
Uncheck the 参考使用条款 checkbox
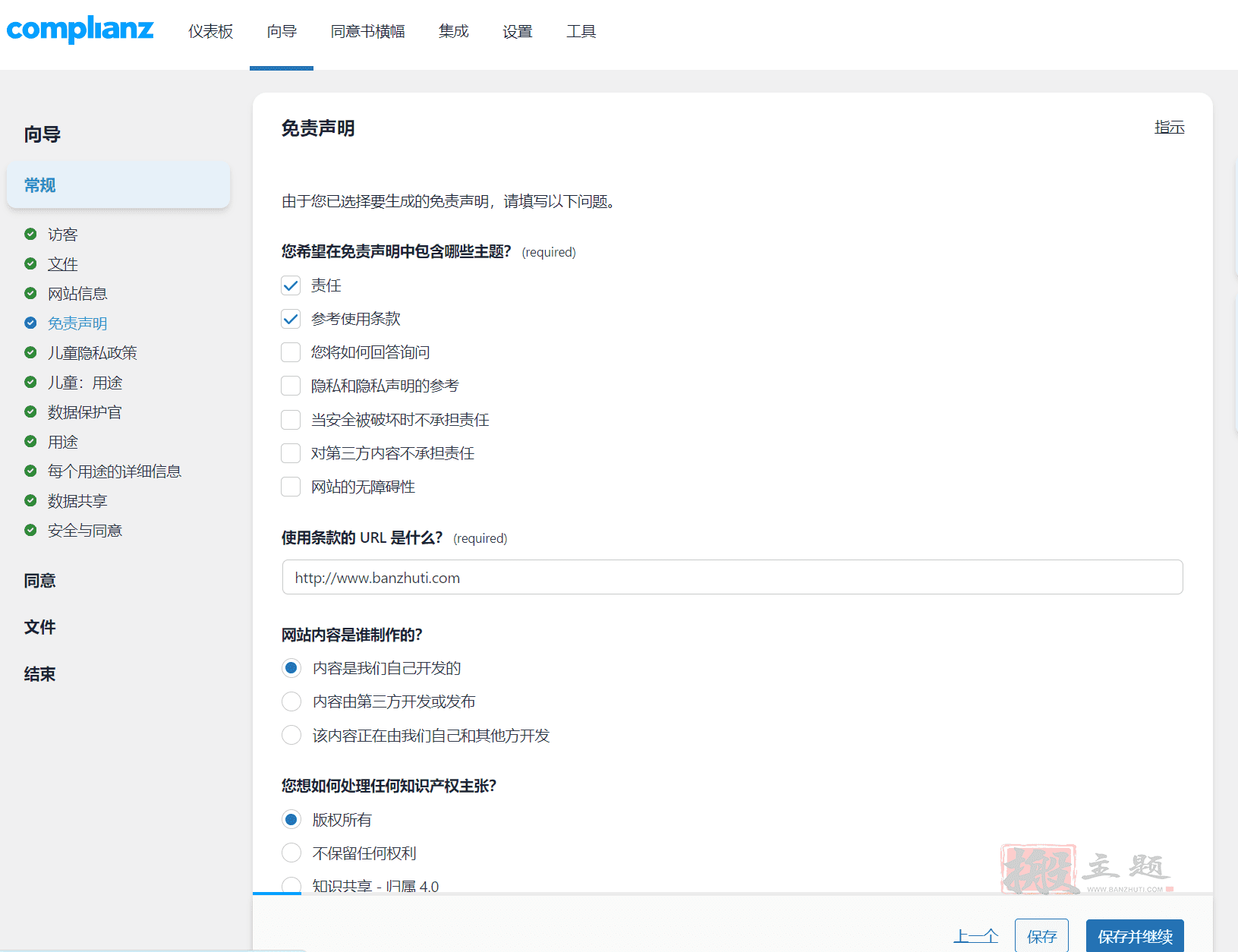291,319
